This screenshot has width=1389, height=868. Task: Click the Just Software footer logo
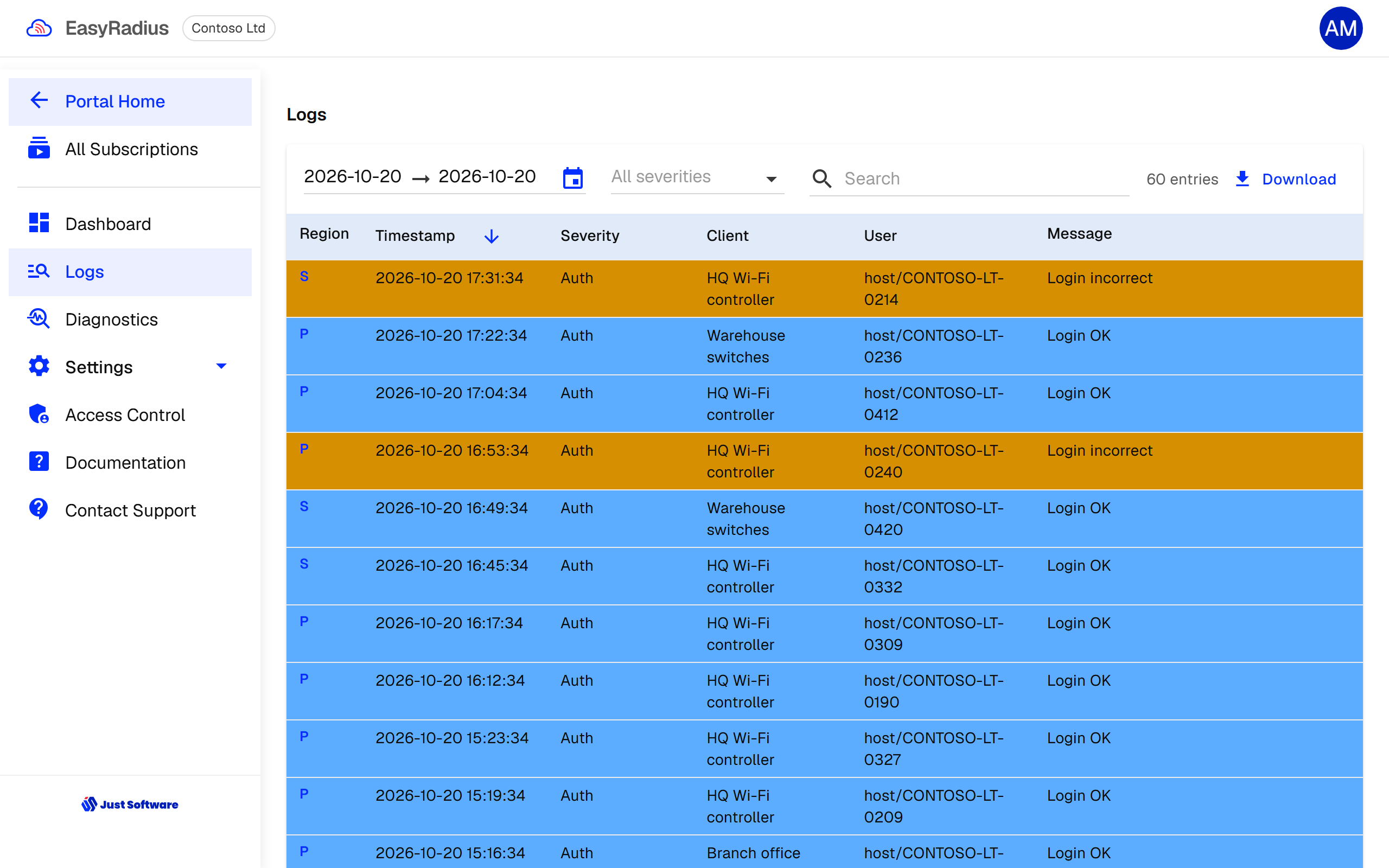pyautogui.click(x=130, y=805)
